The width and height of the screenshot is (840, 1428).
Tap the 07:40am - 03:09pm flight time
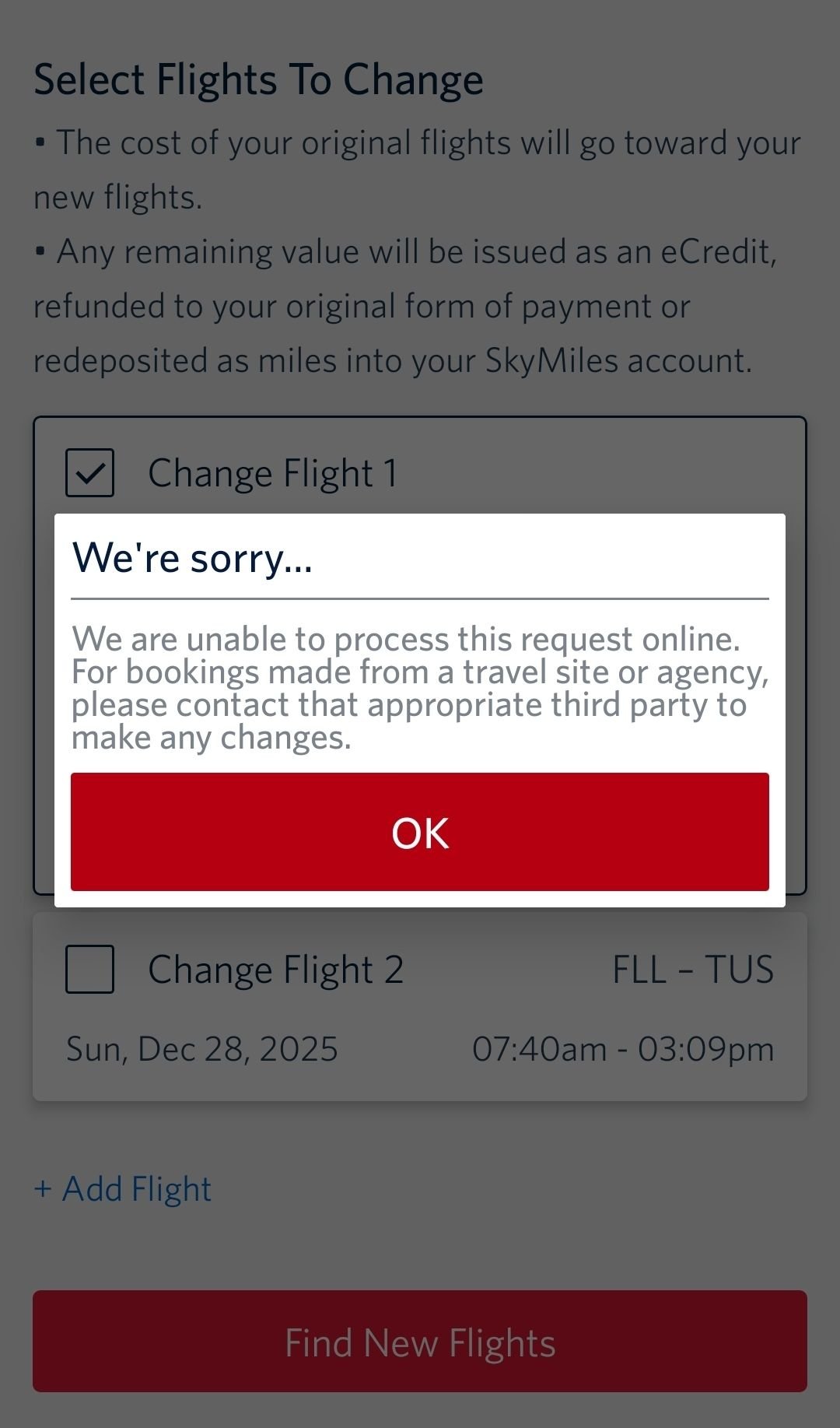pos(622,1048)
